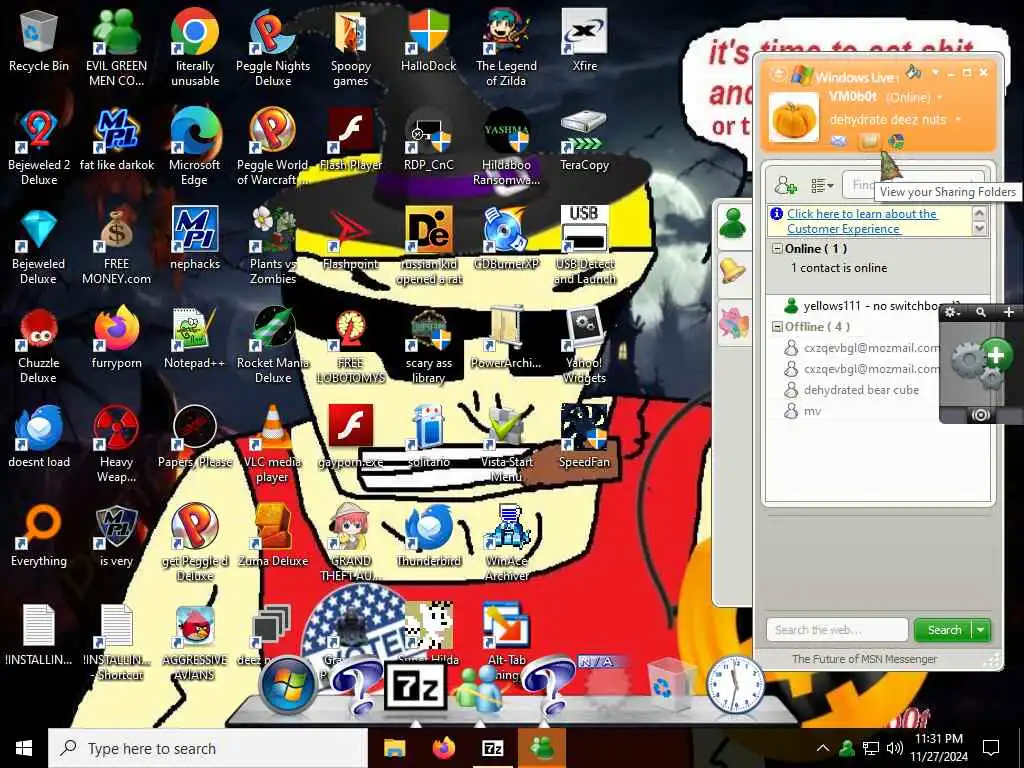Image resolution: width=1024 pixels, height=768 pixels.
Task: Open the Spoopy games folder
Action: pyautogui.click(x=351, y=47)
